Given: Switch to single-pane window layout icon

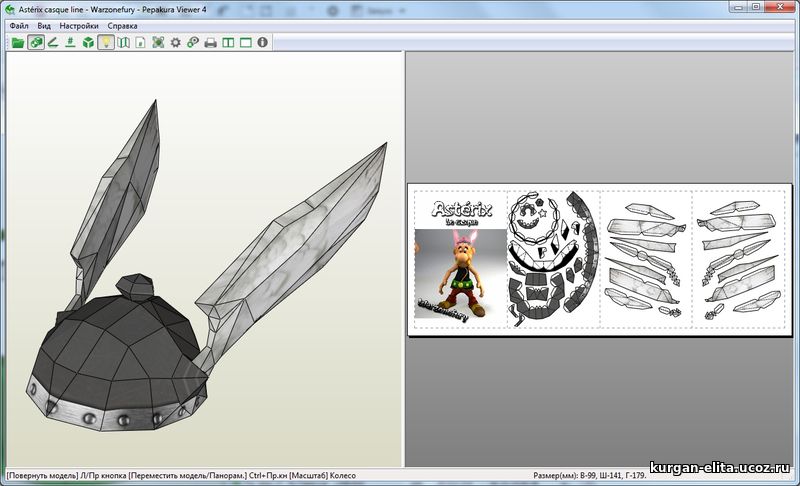Looking at the screenshot, I should click(x=246, y=43).
